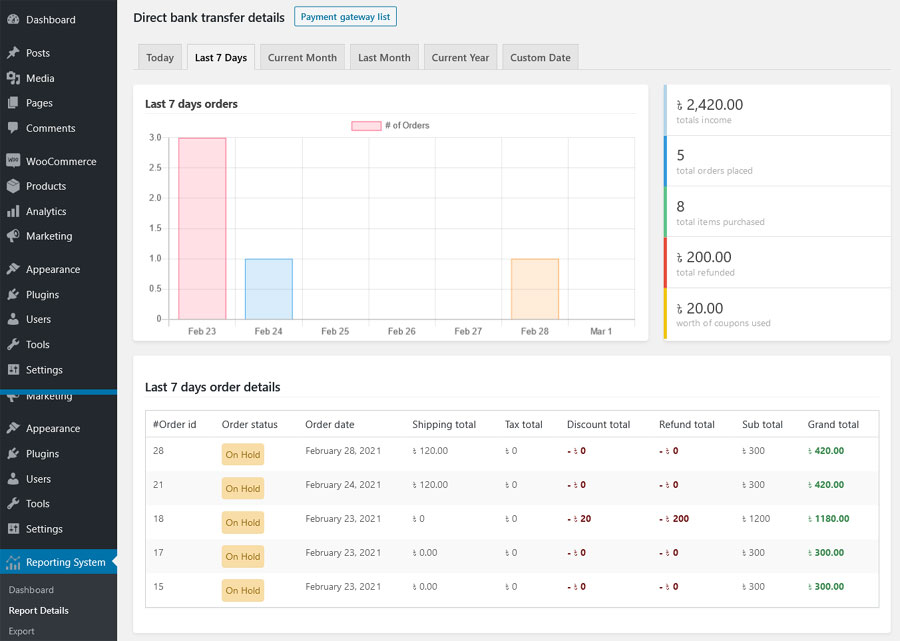Select the Pages document icon
Viewport: 900px width, 641px height.
[x=13, y=103]
